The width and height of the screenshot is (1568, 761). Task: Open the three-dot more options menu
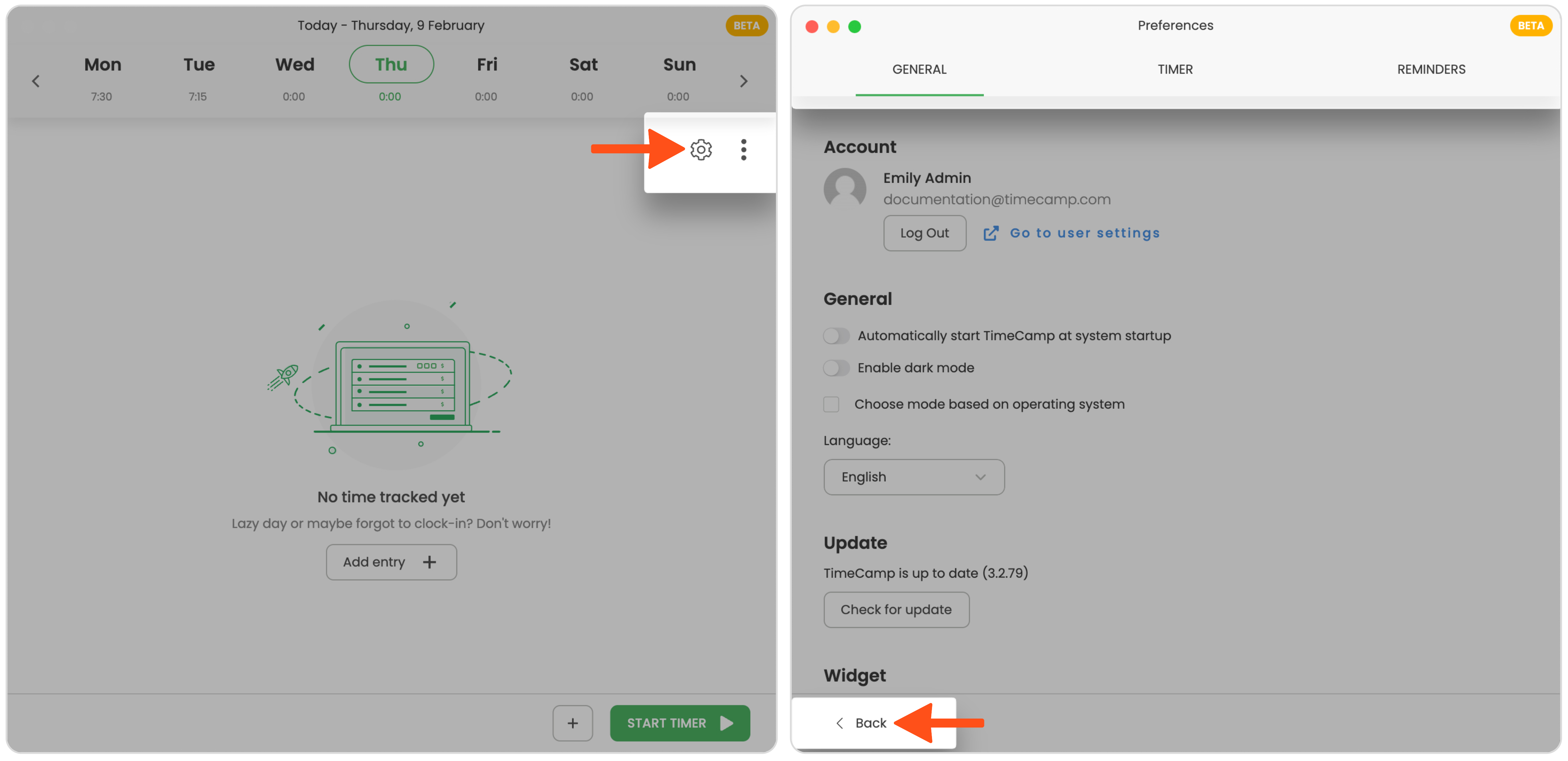point(743,149)
